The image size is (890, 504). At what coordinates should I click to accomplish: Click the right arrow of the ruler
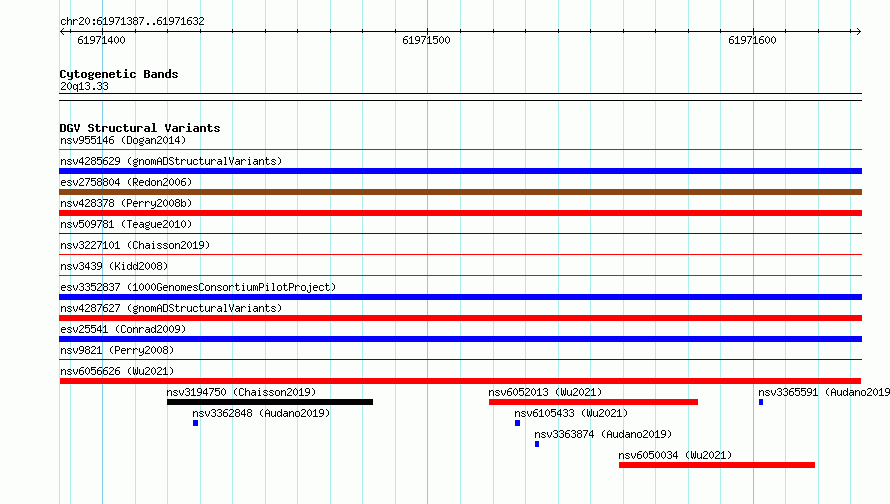click(x=858, y=32)
